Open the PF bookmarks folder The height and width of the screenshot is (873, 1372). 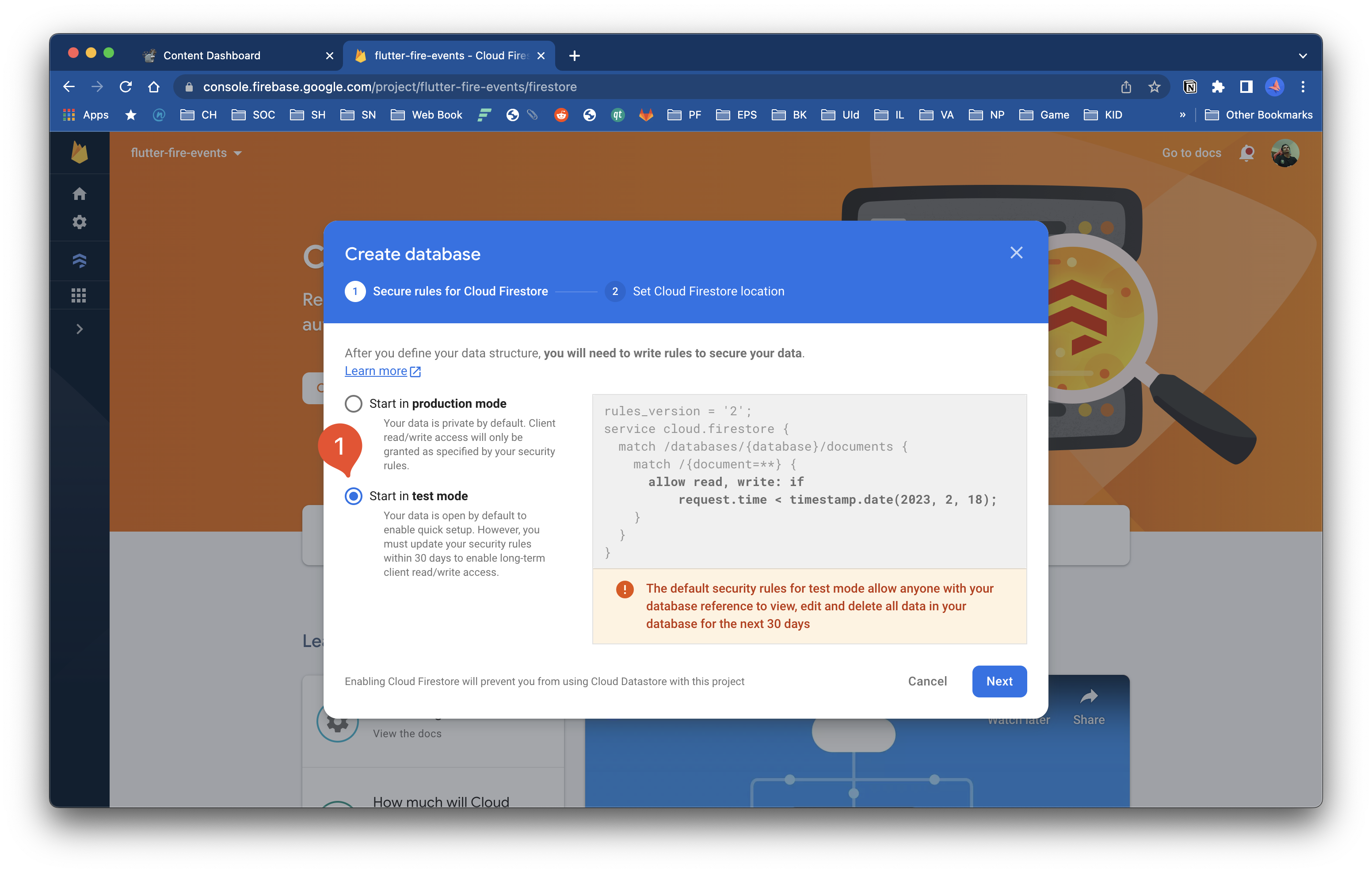tap(684, 115)
